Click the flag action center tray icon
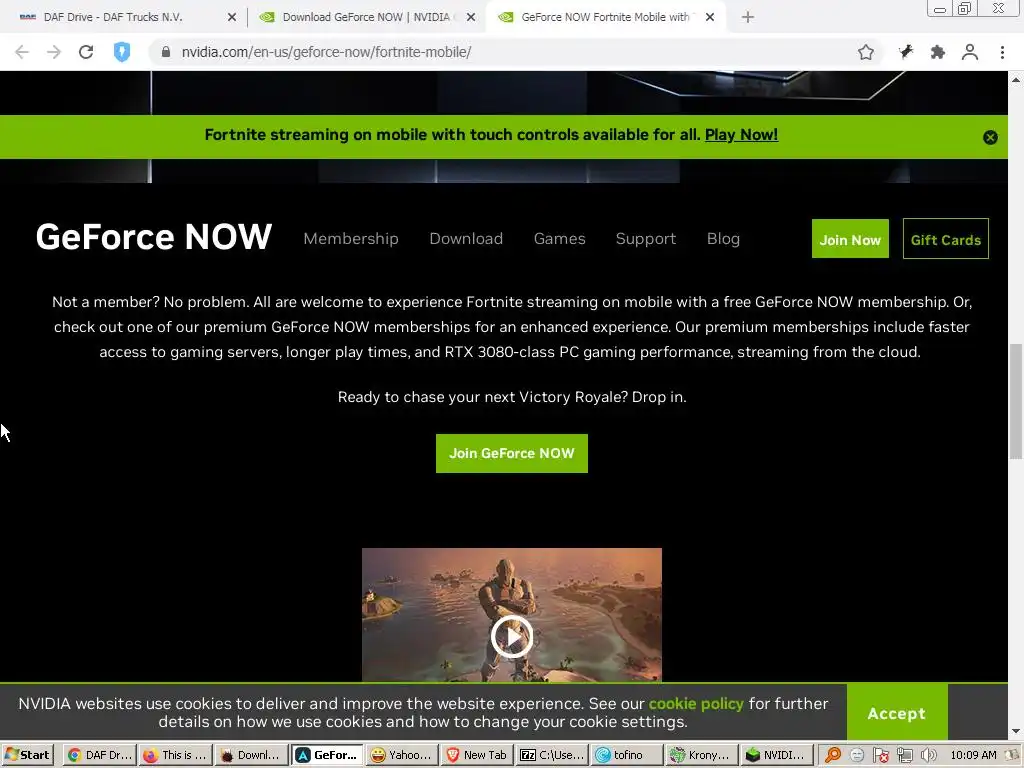Screen dimensions: 1024x768 click(881, 756)
